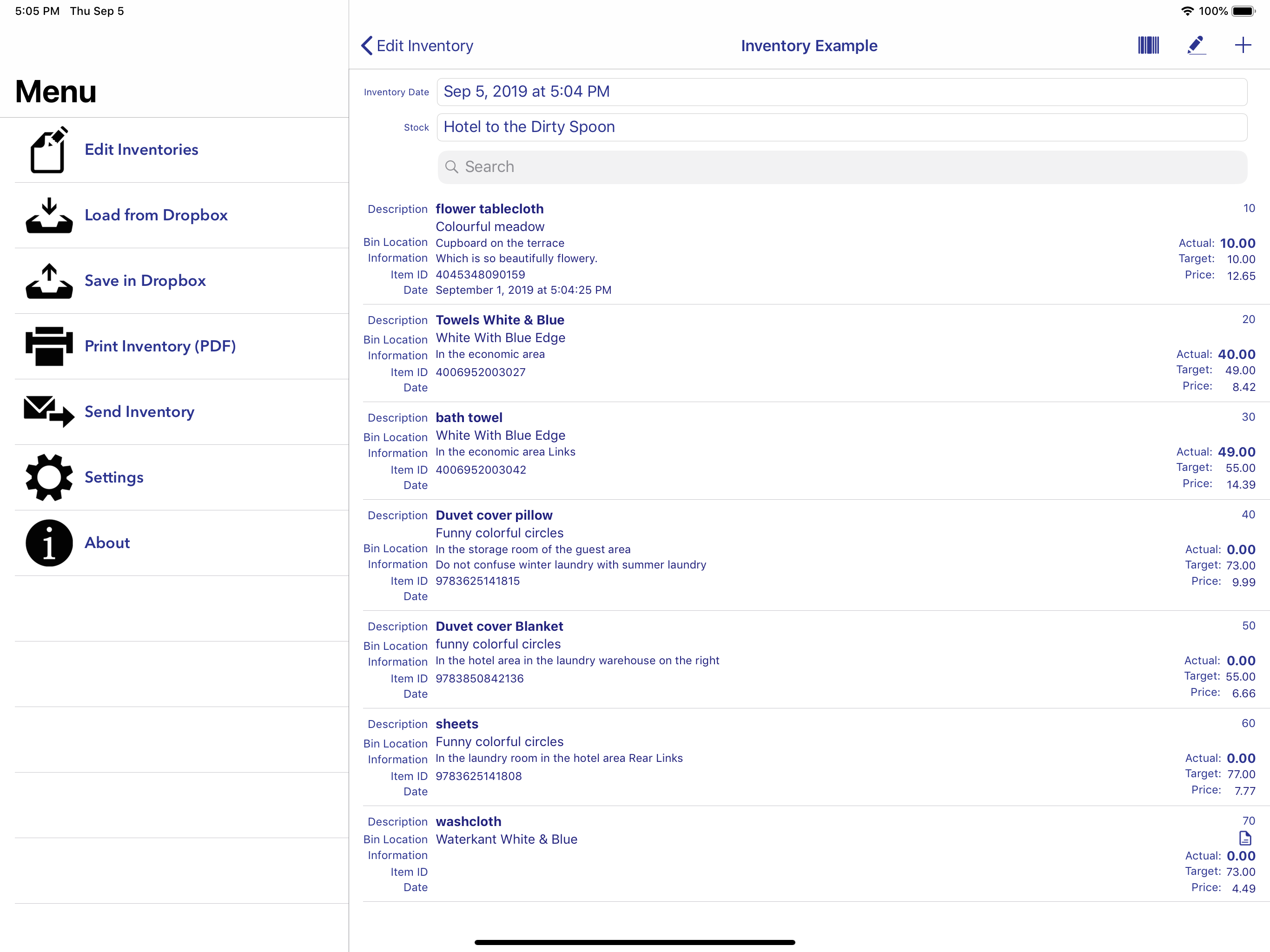This screenshot has width=1270, height=952.
Task: Click the Edit Inventories document icon
Action: 49,149
